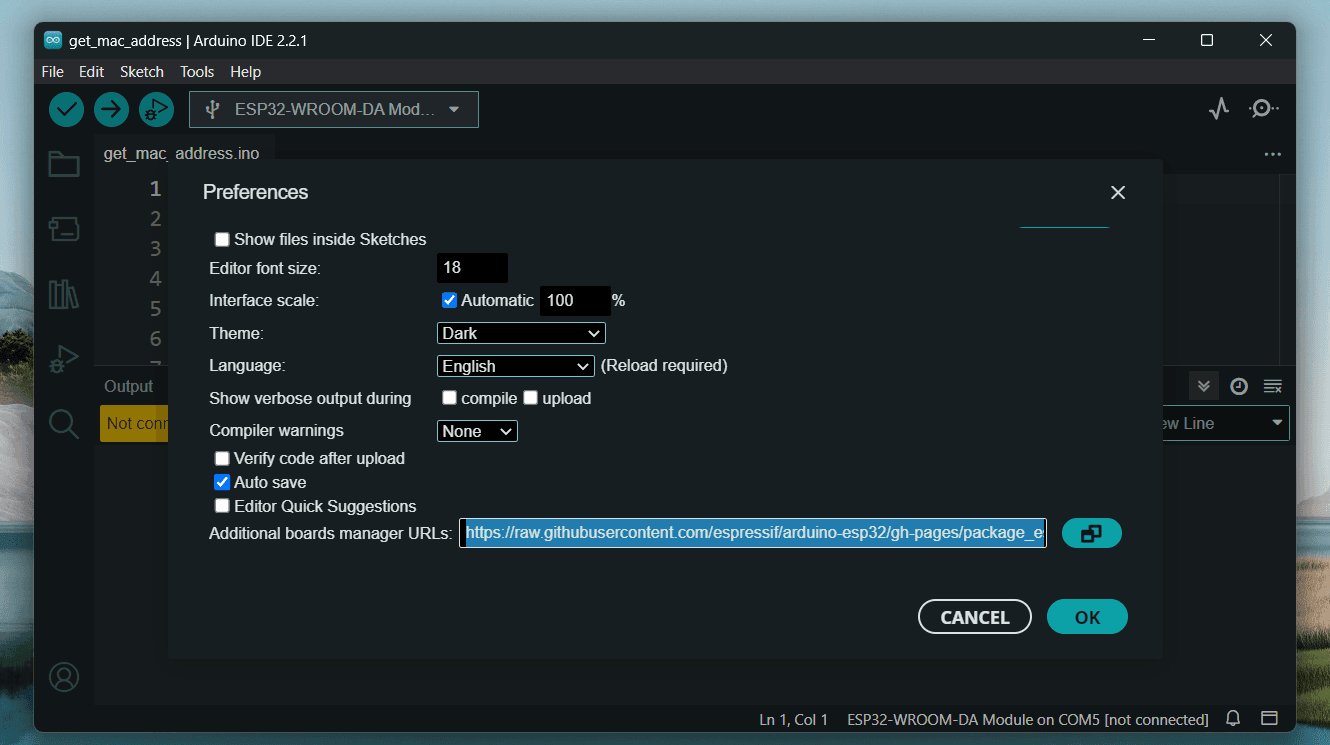
Task: Toggle the bottom panel icon in status bar
Action: 1269,718
